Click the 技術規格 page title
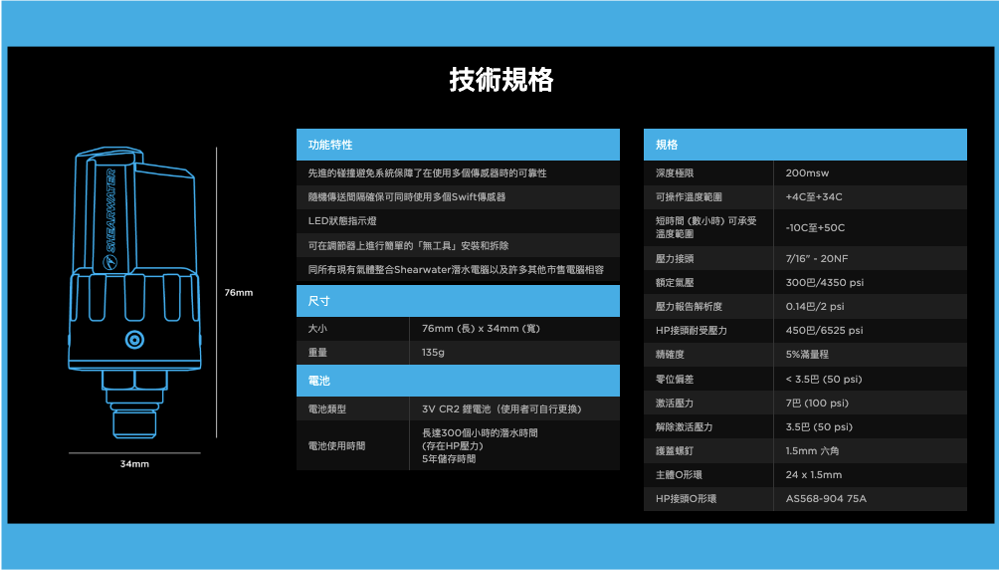999x570 pixels. [501, 80]
